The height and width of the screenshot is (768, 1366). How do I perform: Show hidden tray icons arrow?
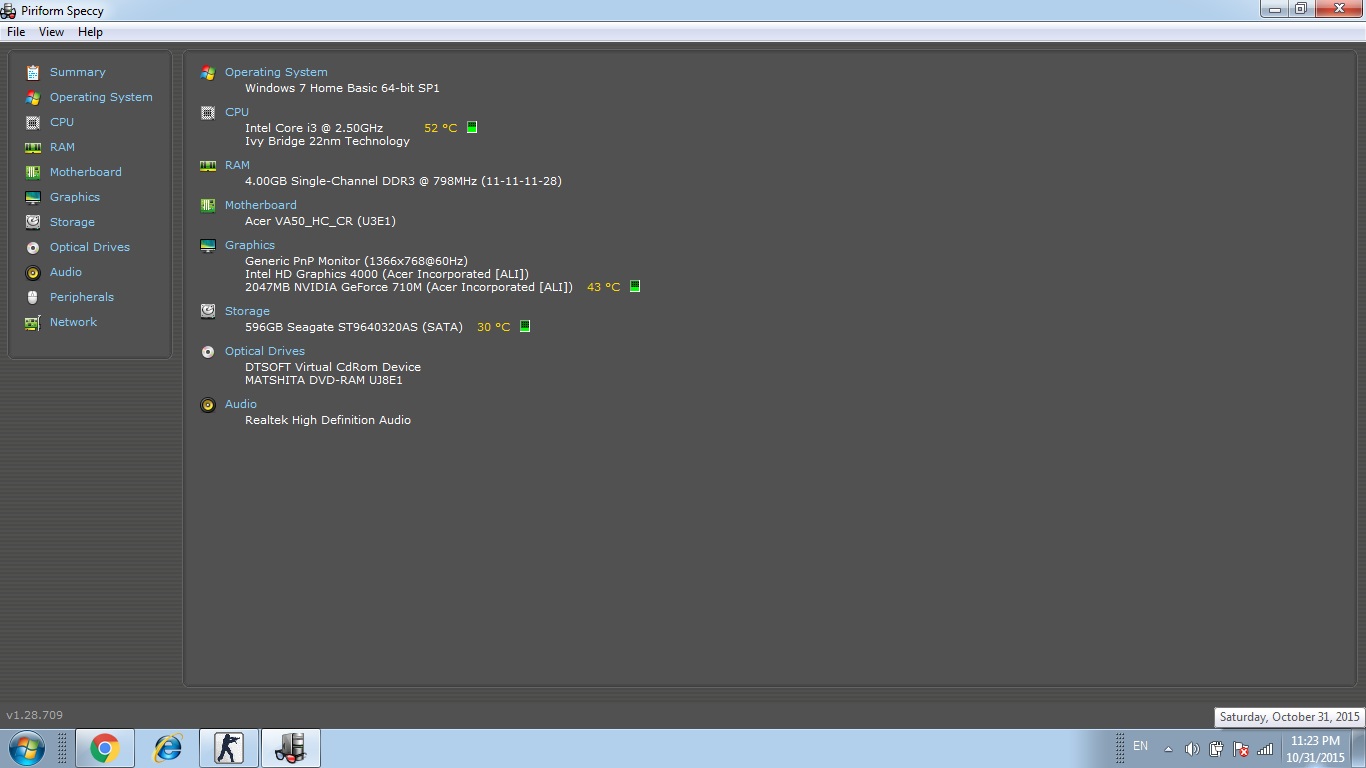(1168, 749)
